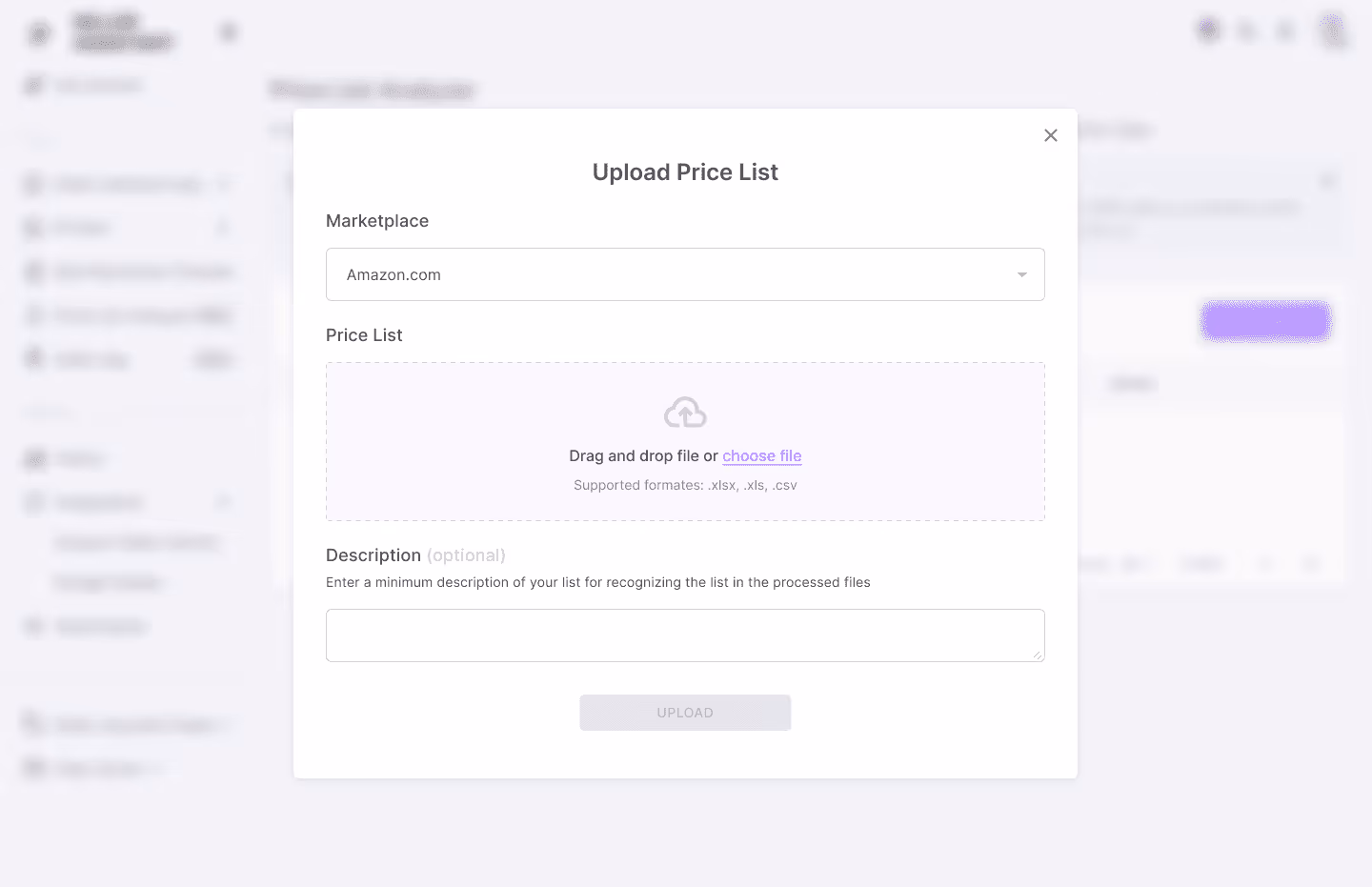The width and height of the screenshot is (1372, 887).
Task: Click the 'Price List' section label
Action: click(364, 335)
